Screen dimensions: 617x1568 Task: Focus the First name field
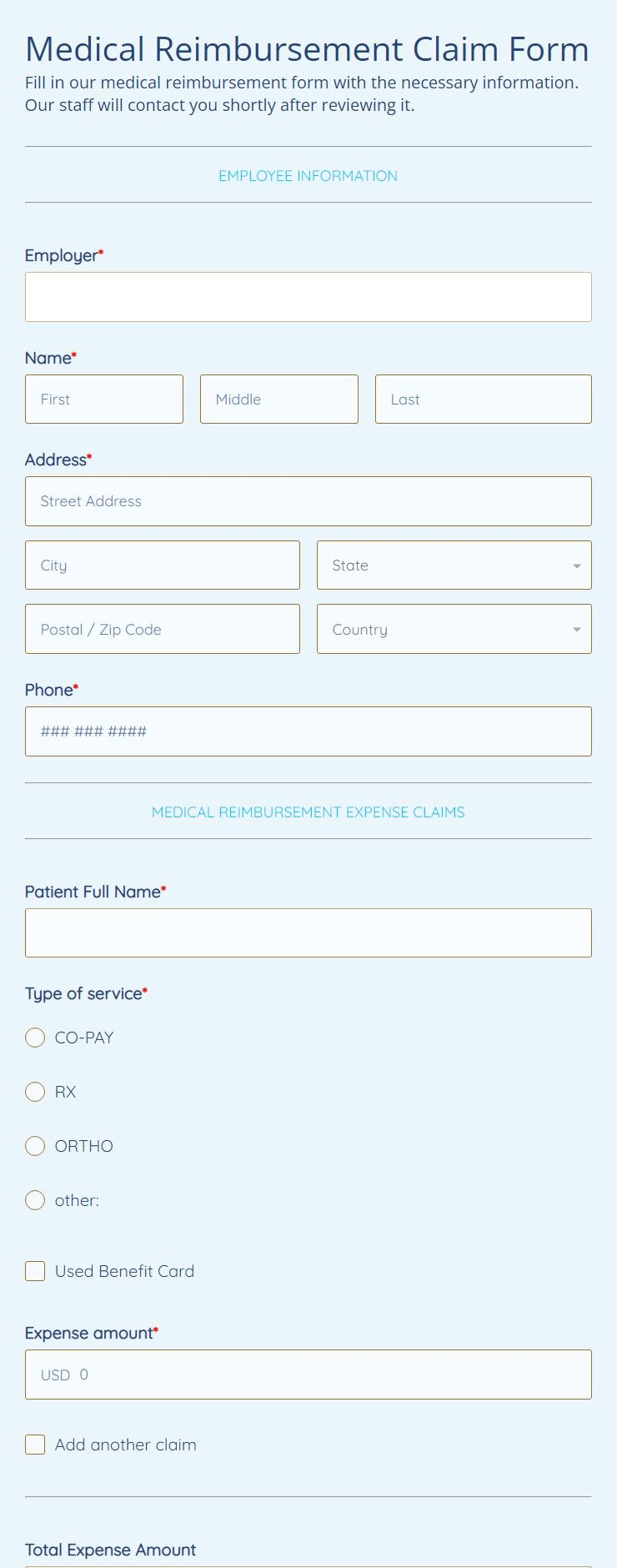(x=103, y=399)
